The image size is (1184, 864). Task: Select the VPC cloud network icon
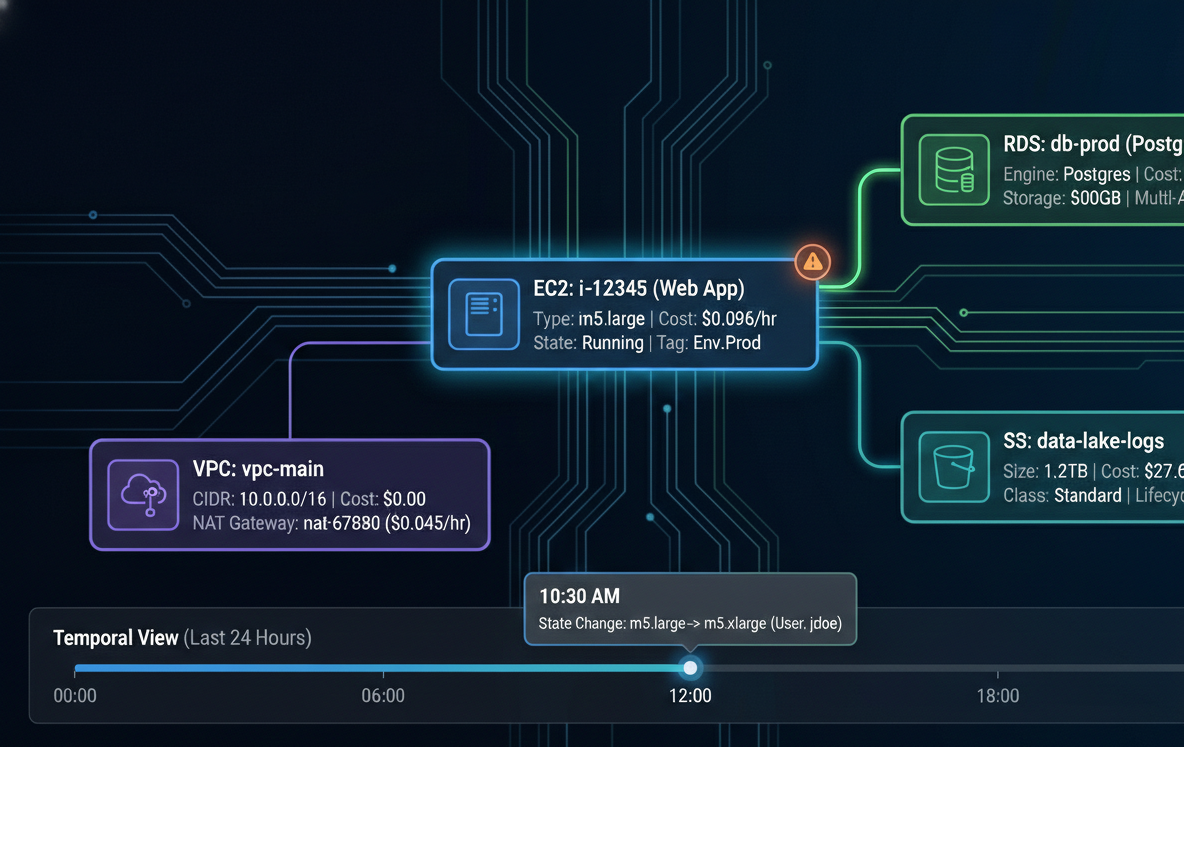coord(143,494)
